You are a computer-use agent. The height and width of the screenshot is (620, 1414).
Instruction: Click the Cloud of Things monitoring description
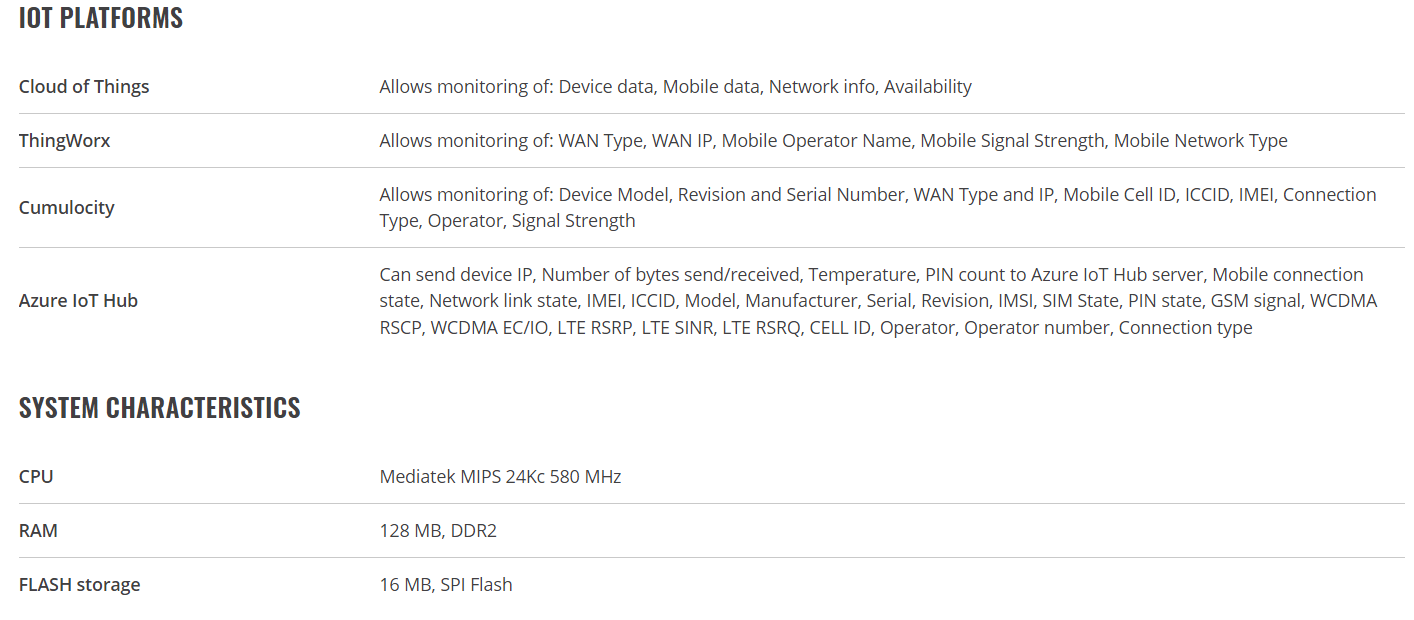[x=676, y=87]
